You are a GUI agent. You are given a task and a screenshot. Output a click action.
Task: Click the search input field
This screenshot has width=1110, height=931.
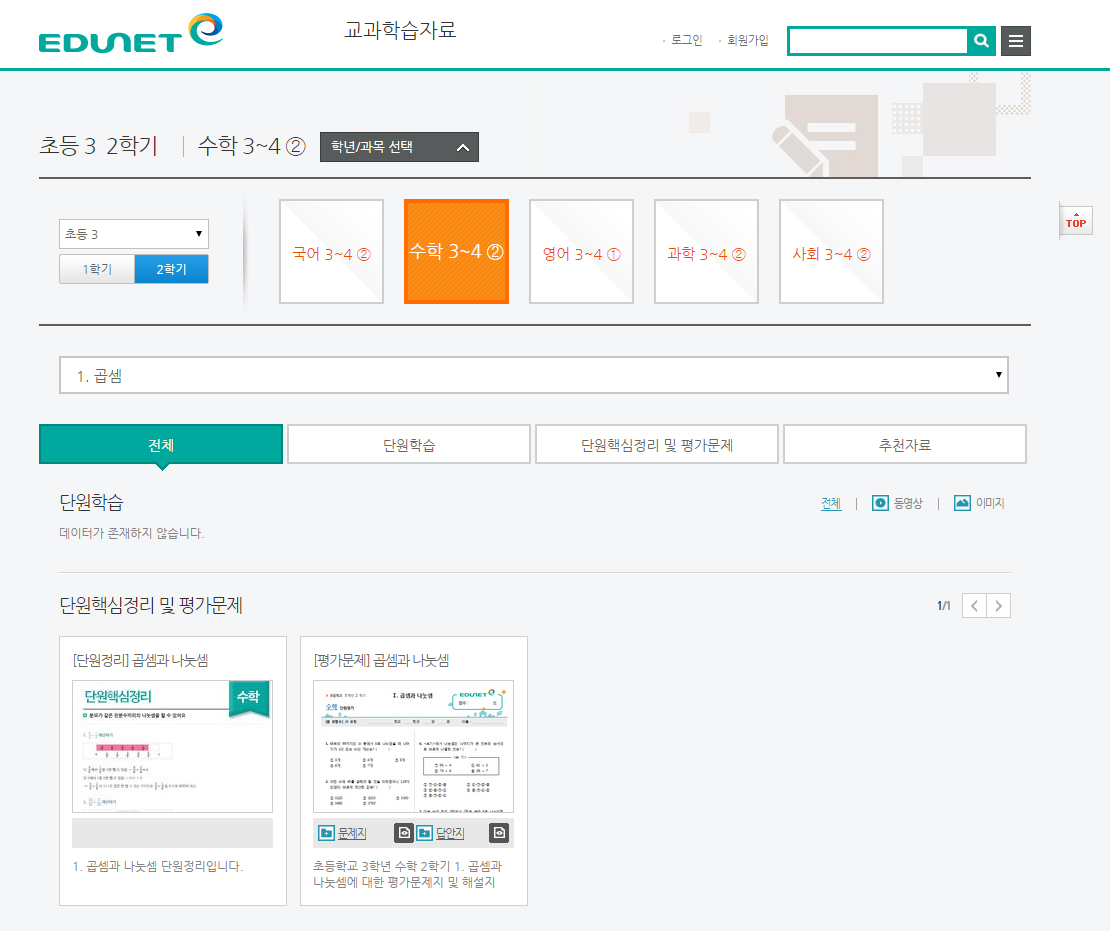pos(877,41)
